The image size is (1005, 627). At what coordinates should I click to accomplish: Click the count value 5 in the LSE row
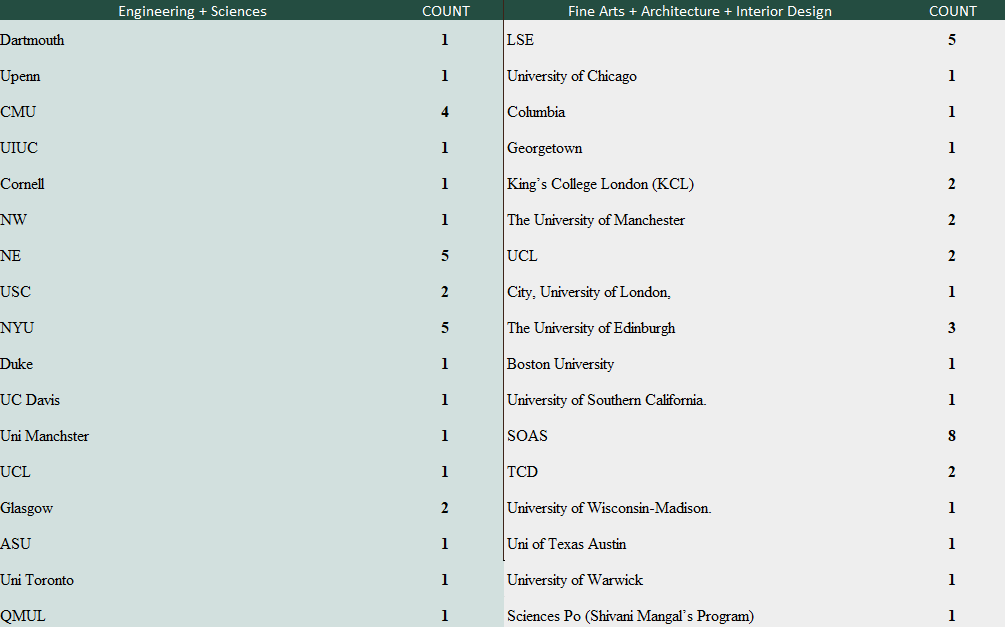pos(952,40)
